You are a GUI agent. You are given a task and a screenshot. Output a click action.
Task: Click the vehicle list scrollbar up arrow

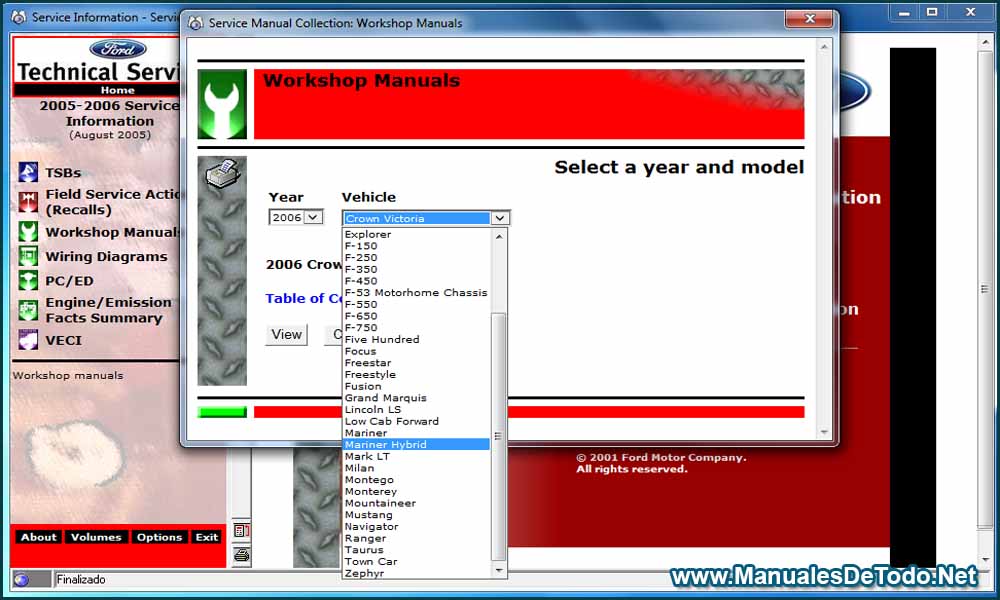coord(499,237)
